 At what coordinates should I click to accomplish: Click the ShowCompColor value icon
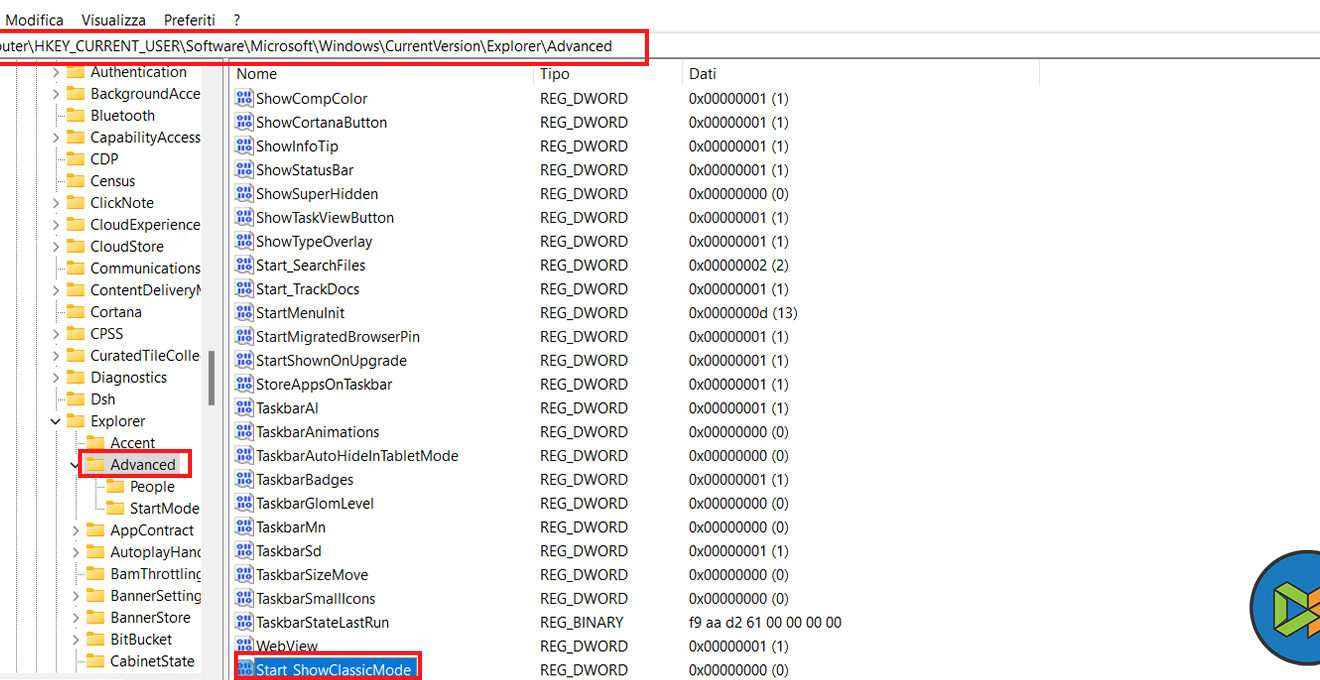click(244, 98)
